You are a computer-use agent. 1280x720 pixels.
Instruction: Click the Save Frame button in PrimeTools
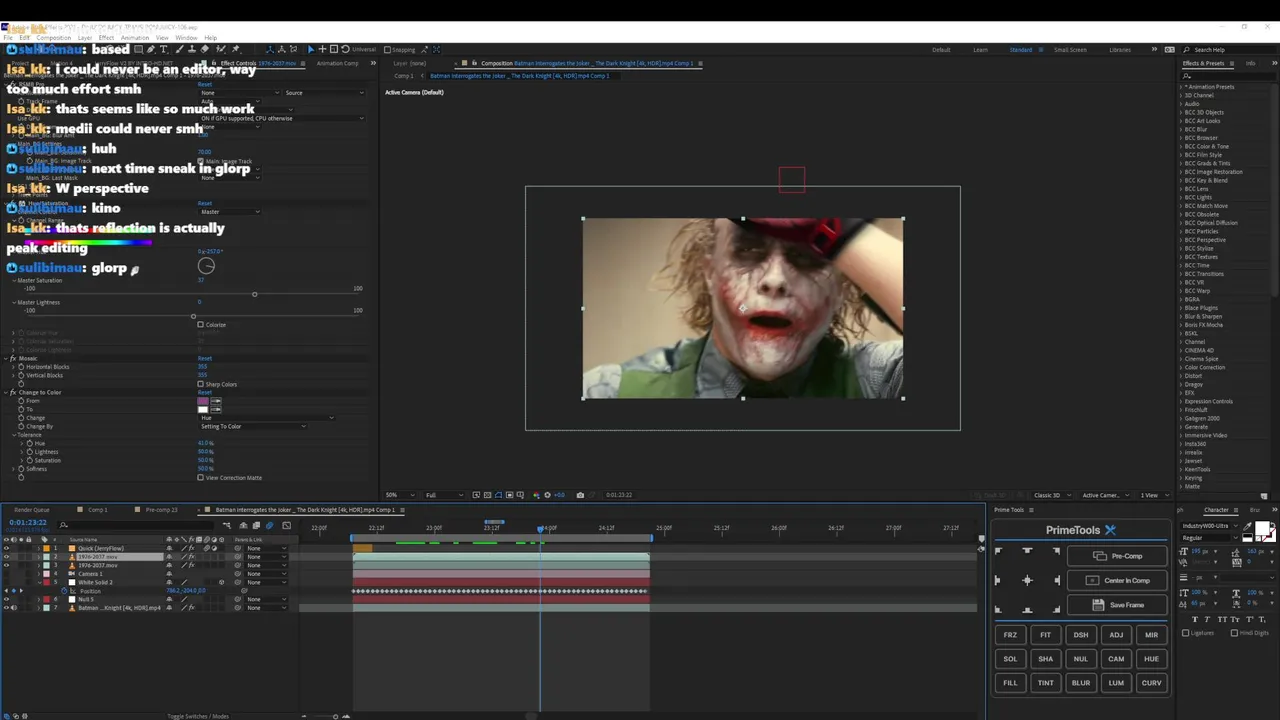pos(1118,605)
